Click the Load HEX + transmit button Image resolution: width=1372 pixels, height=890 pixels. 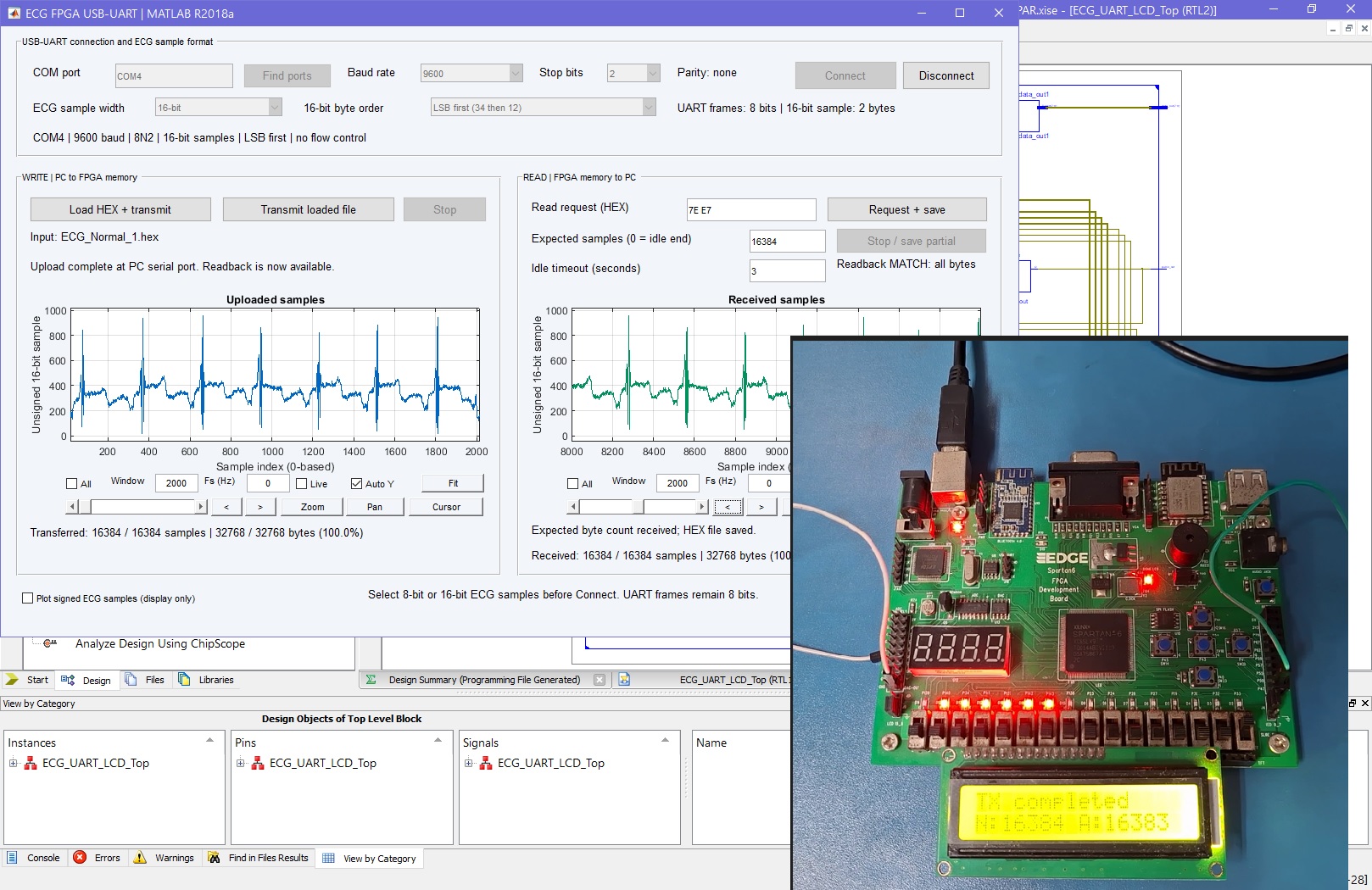click(x=120, y=209)
